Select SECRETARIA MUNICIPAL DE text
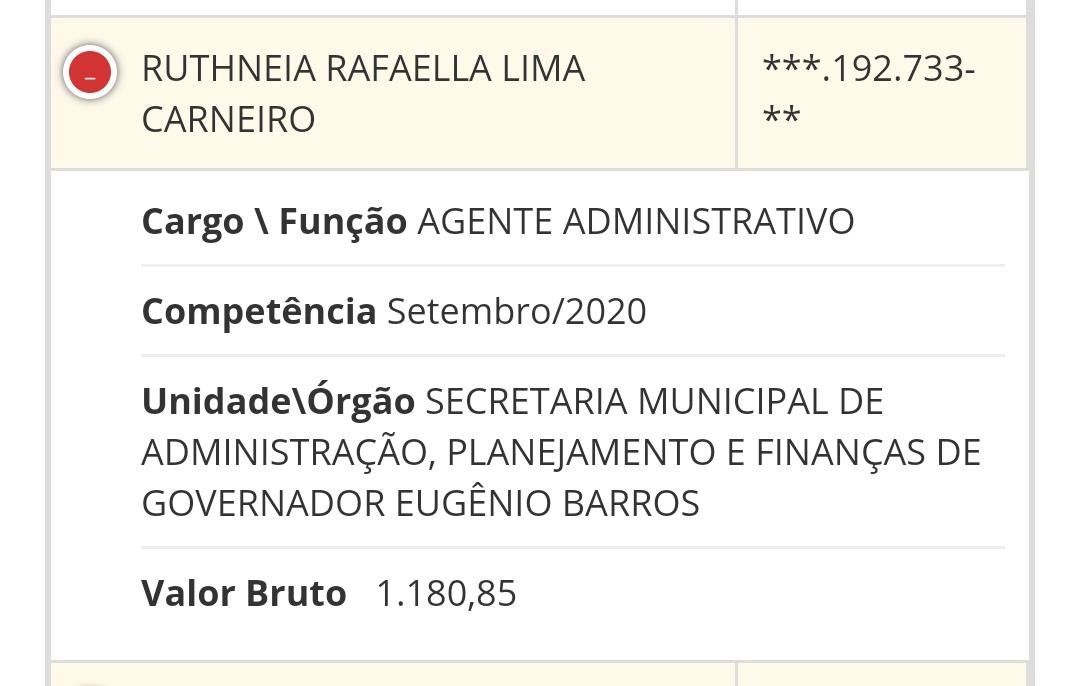 click(x=654, y=402)
